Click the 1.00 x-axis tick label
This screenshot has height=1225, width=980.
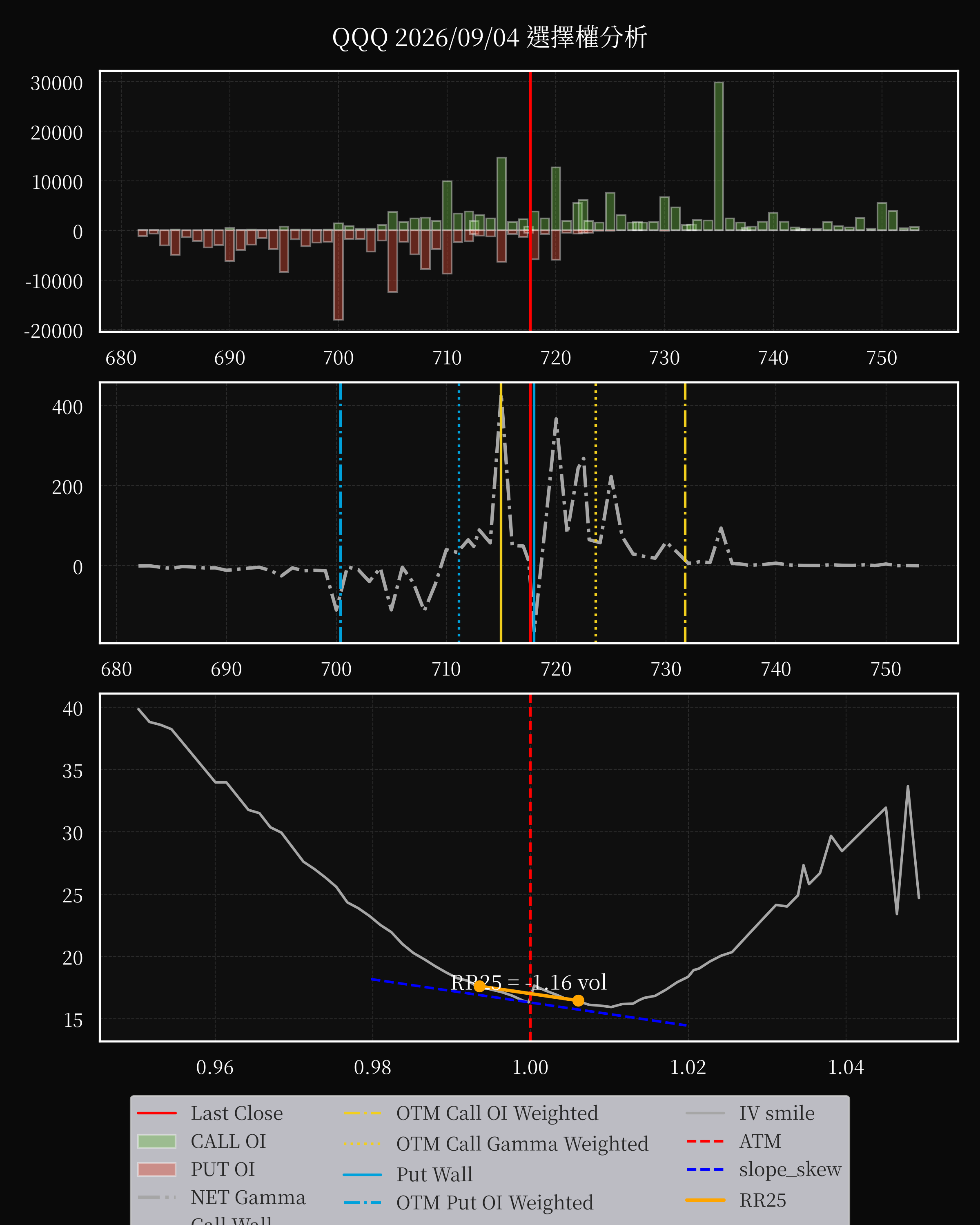tap(530, 1068)
